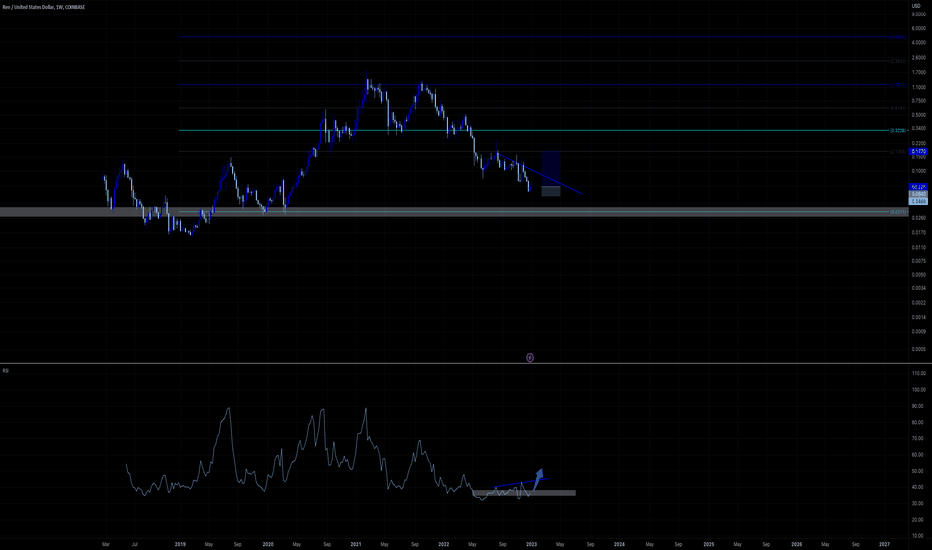Click the 9.0000 price axis label
Viewport: 932px width, 550px height.
tap(918, 14)
